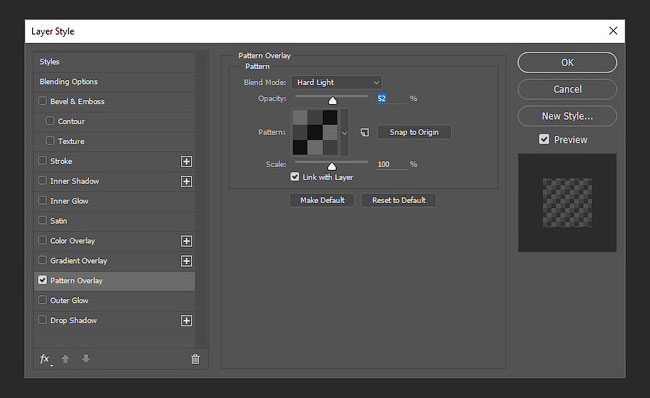
Task: Enable the Satin checkbox
Action: [x=42, y=220]
